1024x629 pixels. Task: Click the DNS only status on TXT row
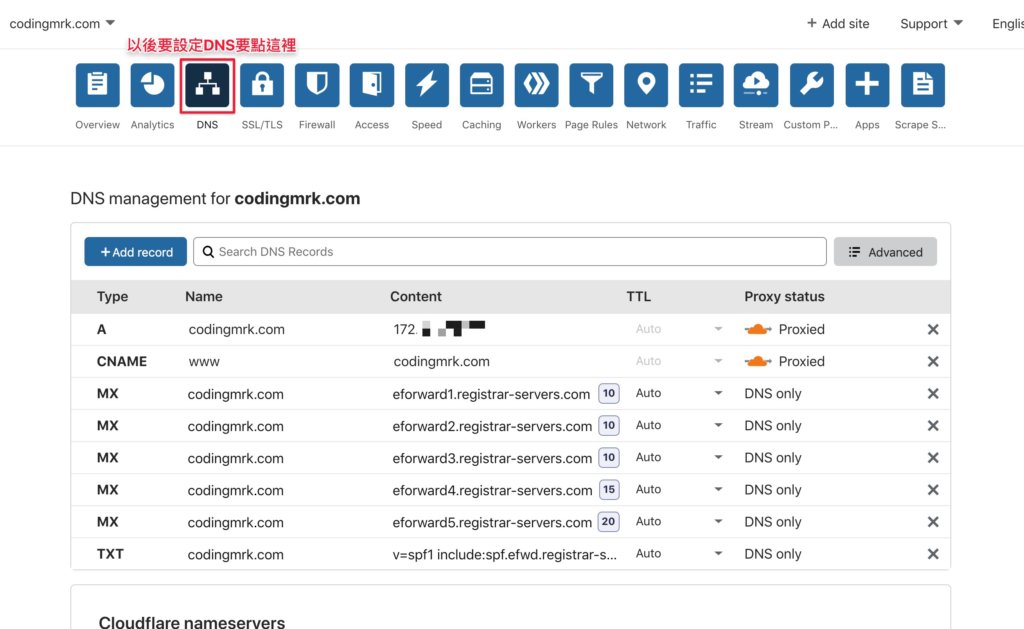[x=773, y=554]
